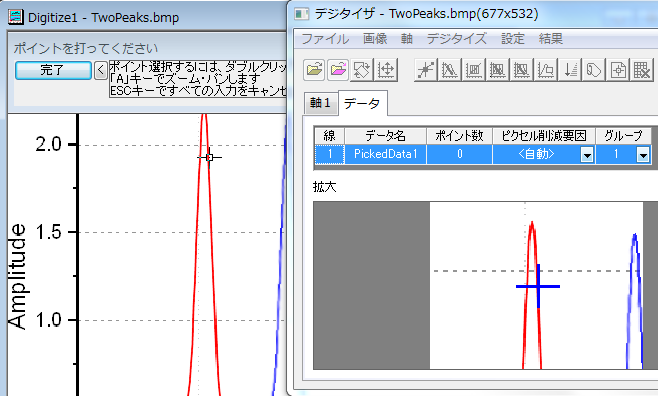Click the tag label icon
Viewport: 658px width, 396px height.
(x=594, y=70)
